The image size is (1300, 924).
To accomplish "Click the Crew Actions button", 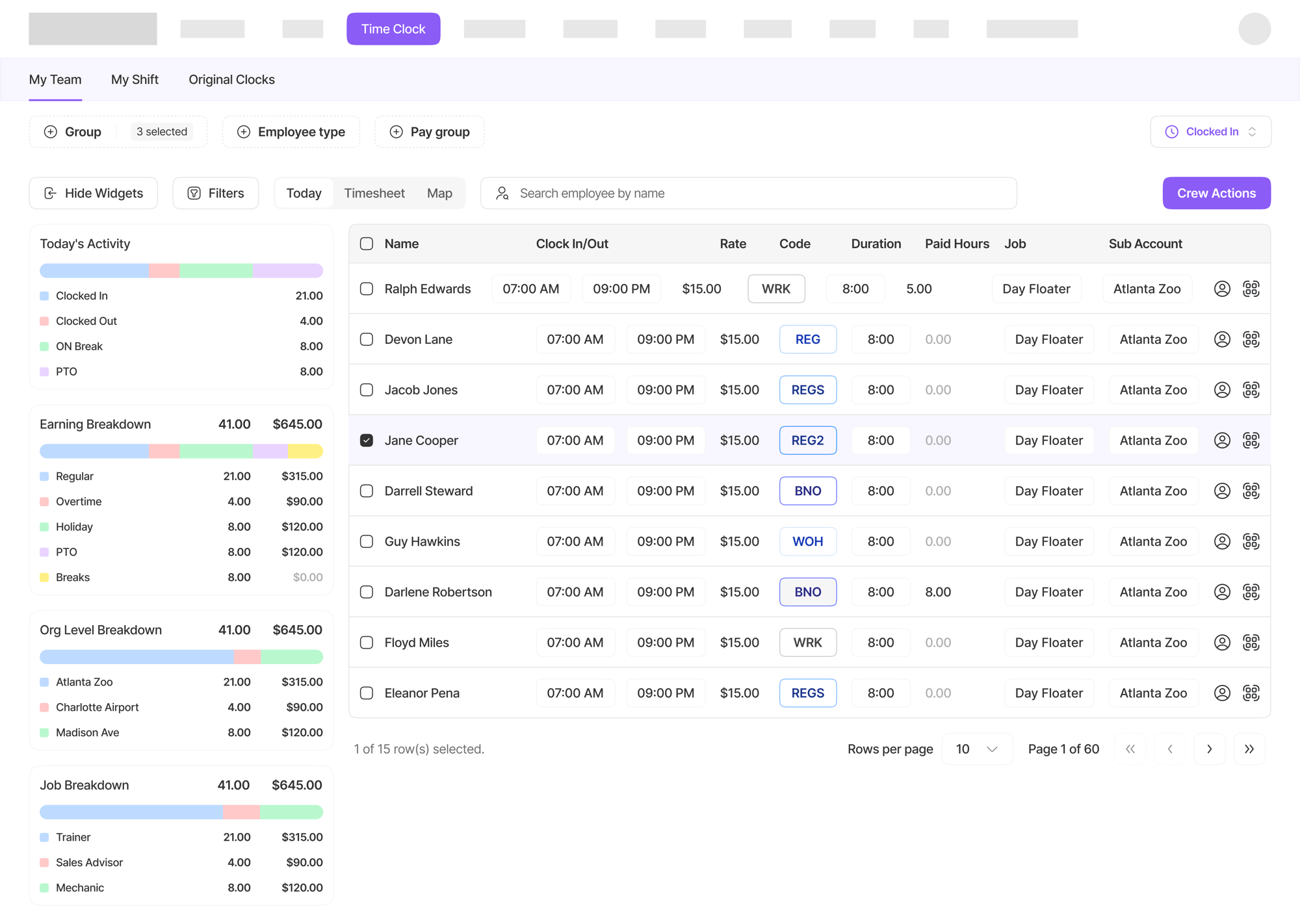I will tap(1216, 193).
